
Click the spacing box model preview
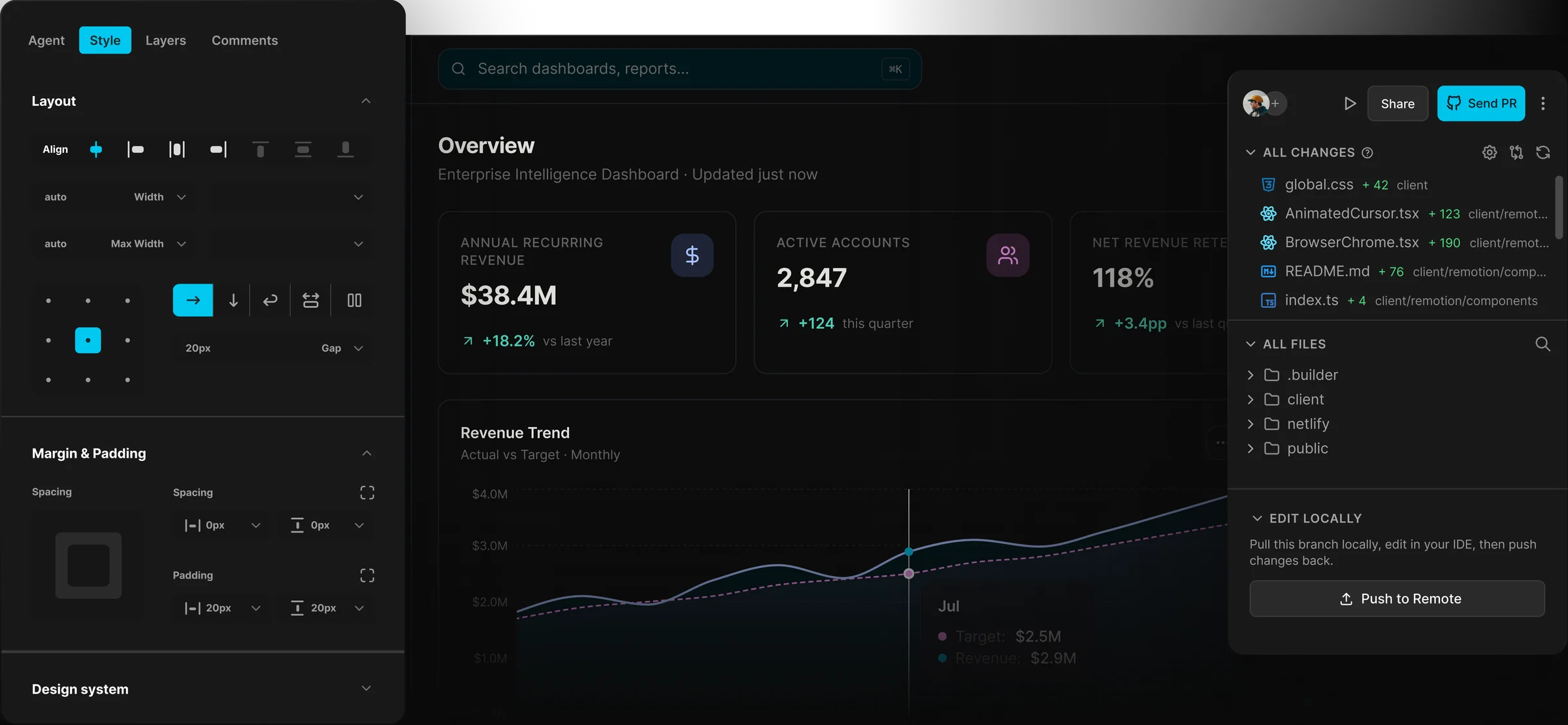(88, 565)
